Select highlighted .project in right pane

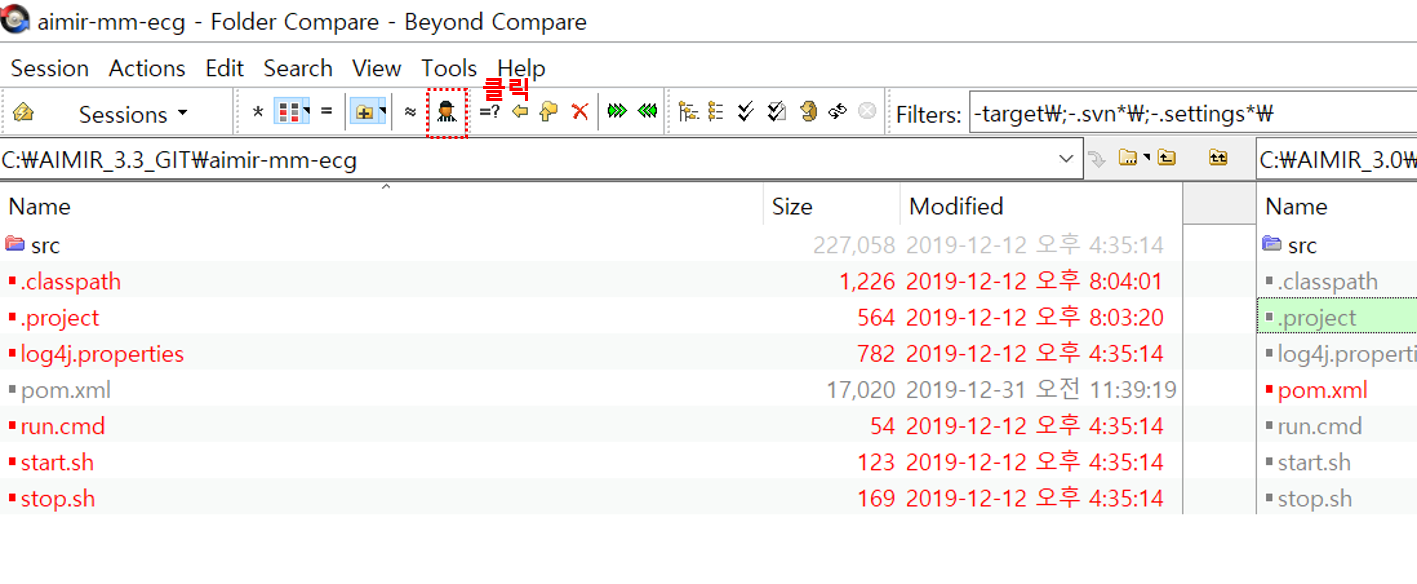point(1337,317)
